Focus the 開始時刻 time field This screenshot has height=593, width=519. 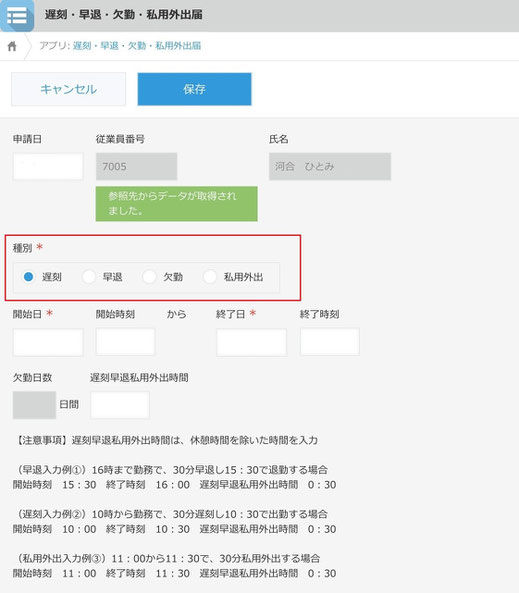126,342
